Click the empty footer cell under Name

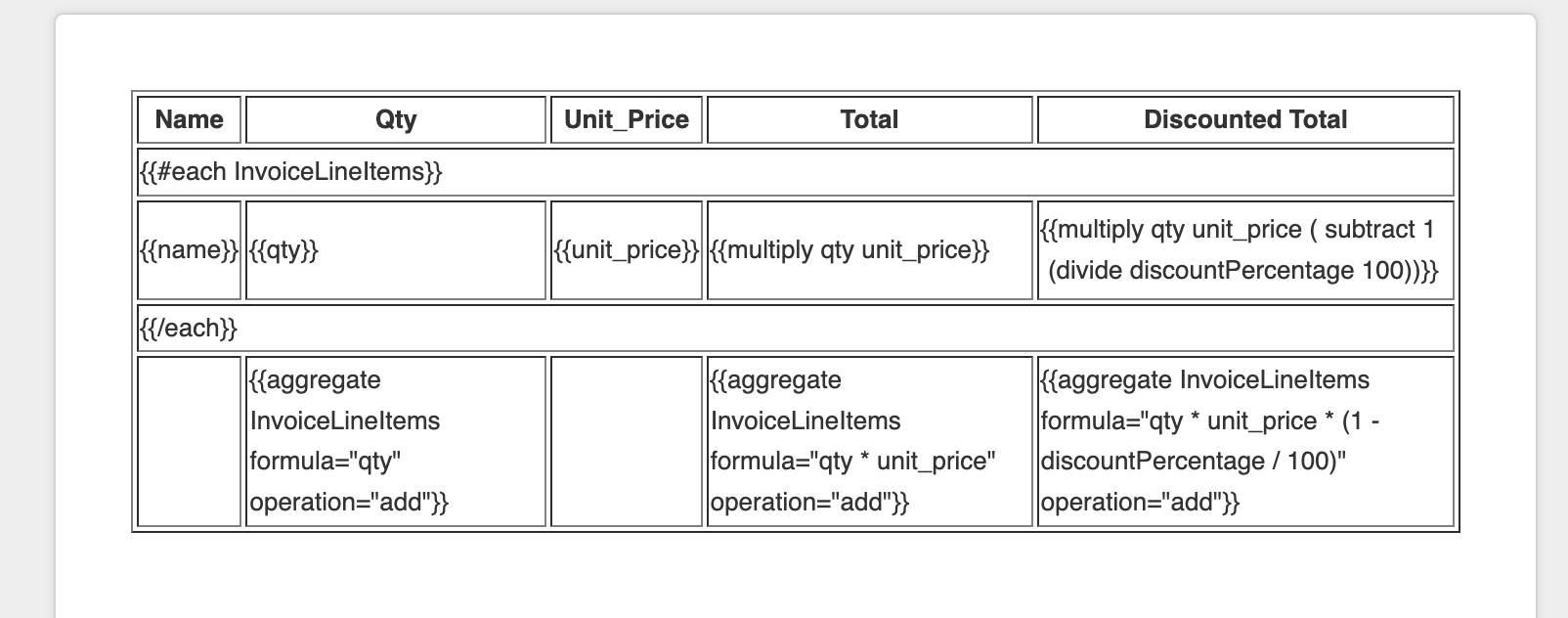coord(189,441)
